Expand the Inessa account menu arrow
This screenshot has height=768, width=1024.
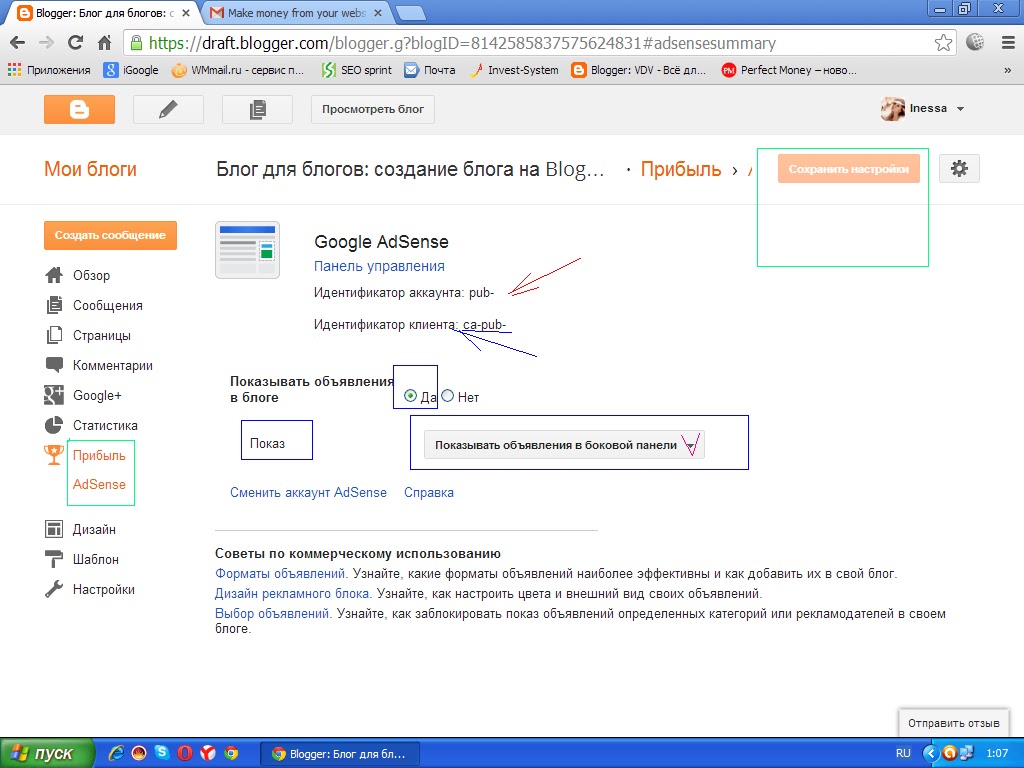(960, 109)
